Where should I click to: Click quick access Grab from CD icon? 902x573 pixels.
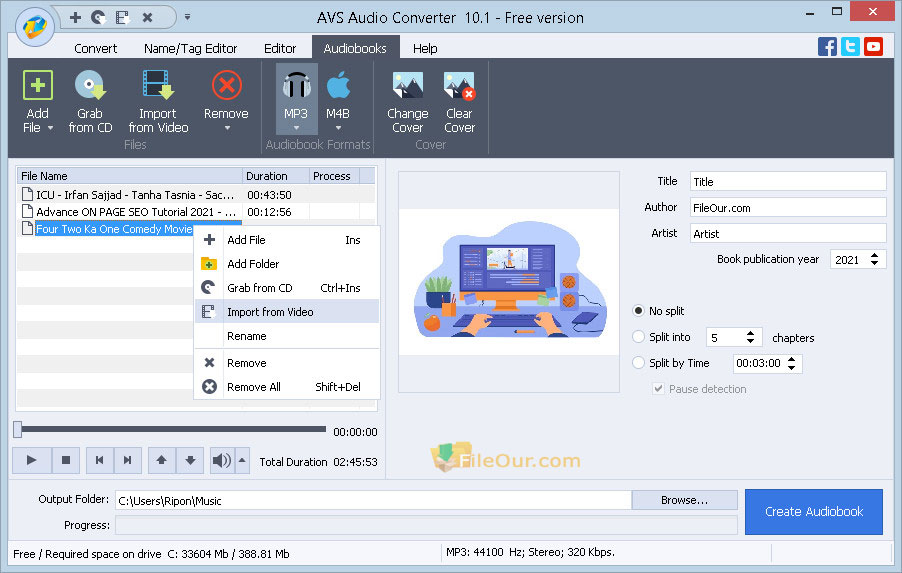pyautogui.click(x=99, y=17)
